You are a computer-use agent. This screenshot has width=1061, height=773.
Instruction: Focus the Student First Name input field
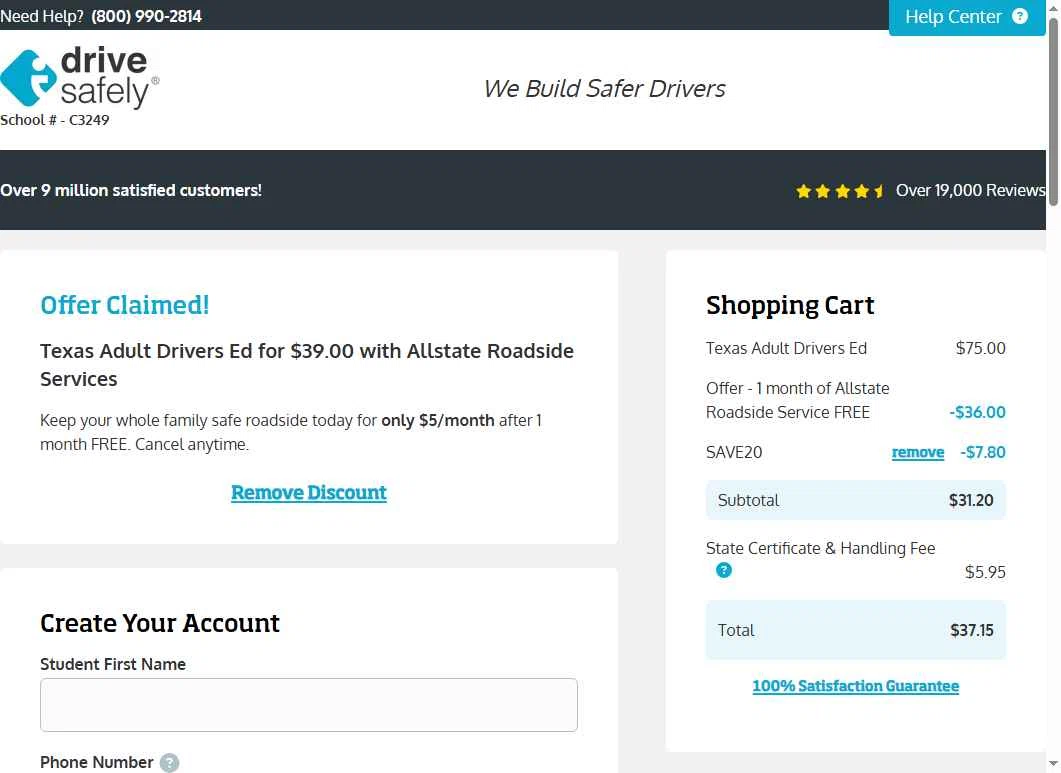(309, 705)
